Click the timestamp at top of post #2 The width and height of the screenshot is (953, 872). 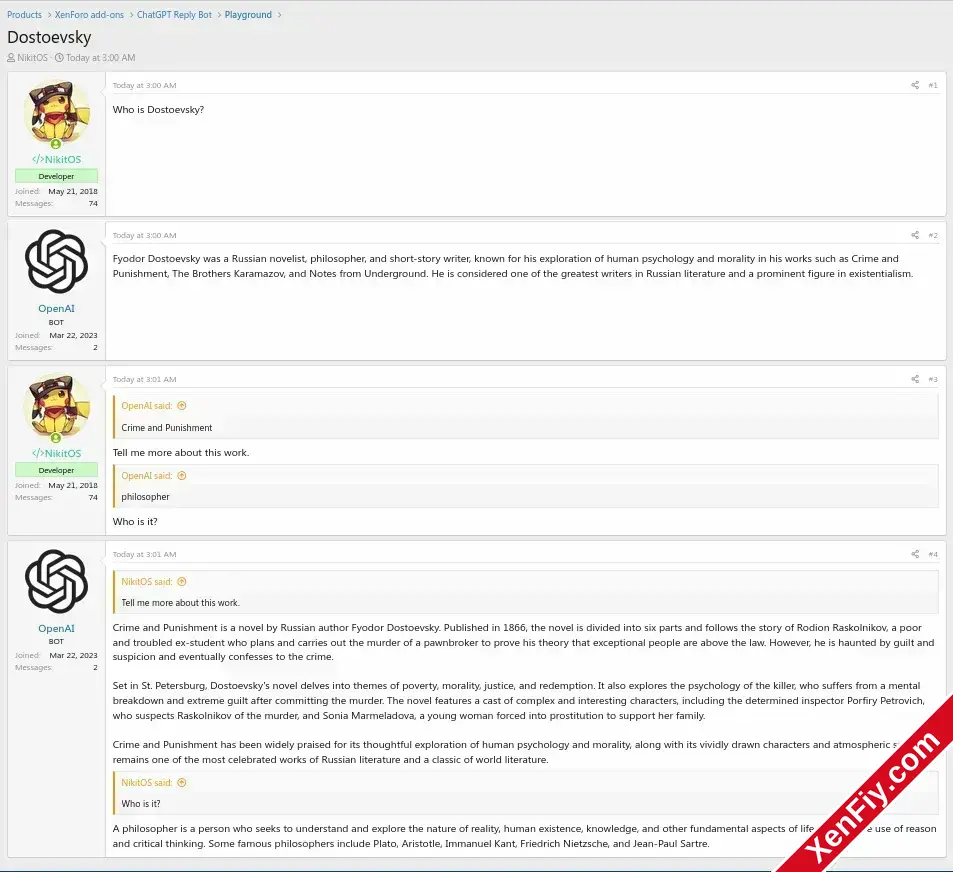[145, 235]
